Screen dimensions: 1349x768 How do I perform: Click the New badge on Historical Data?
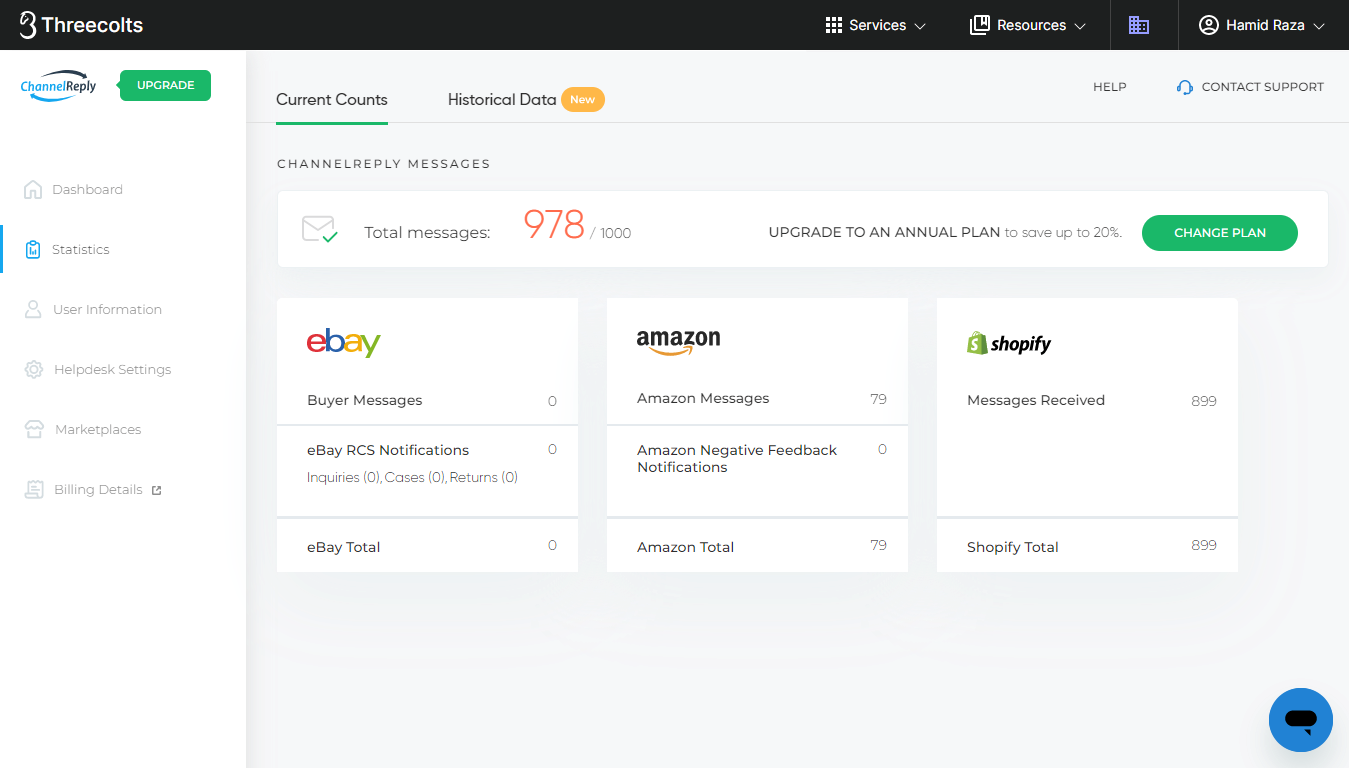[583, 99]
